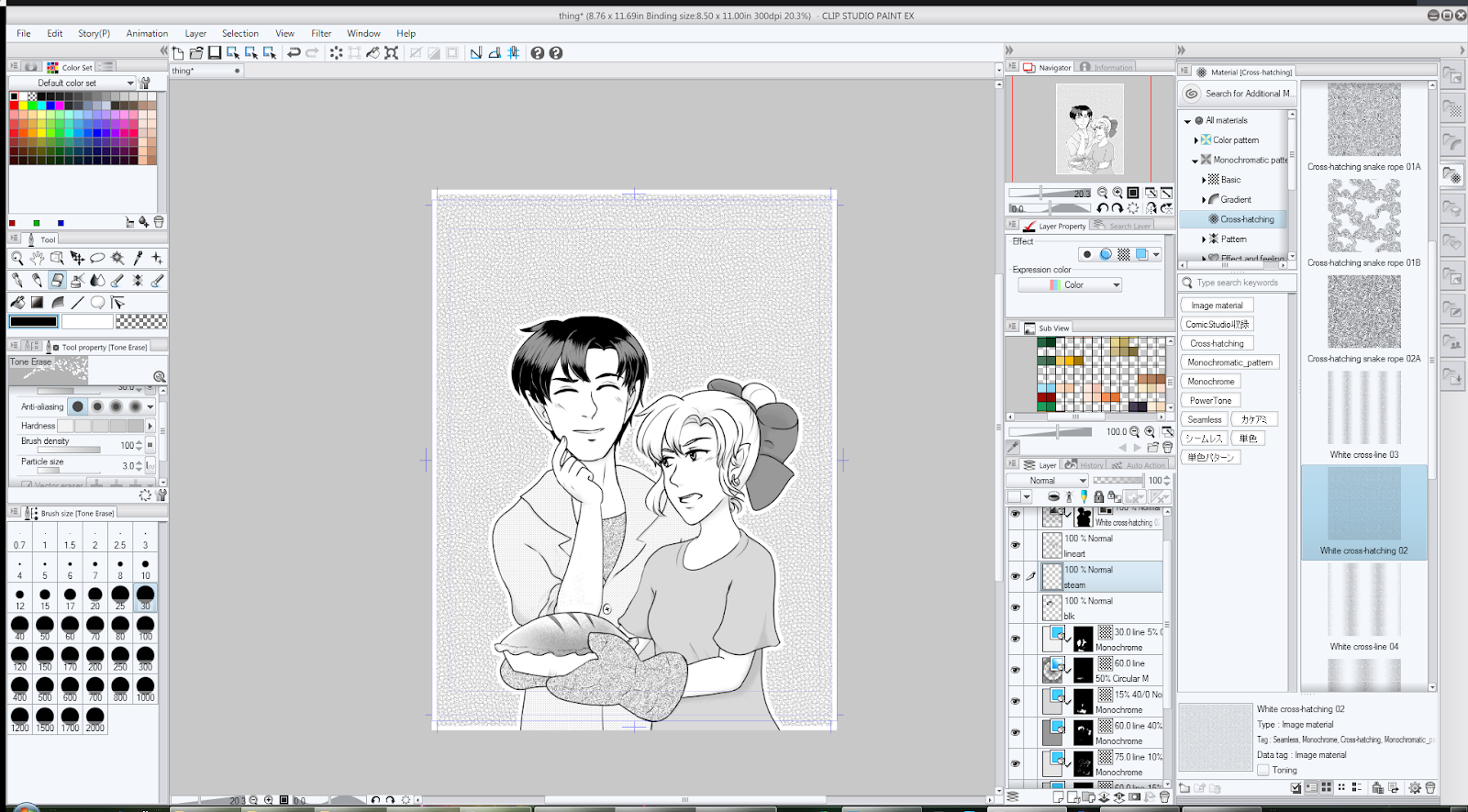1468x812 pixels.
Task: Open the color set wrench settings
Action: pyautogui.click(x=145, y=83)
